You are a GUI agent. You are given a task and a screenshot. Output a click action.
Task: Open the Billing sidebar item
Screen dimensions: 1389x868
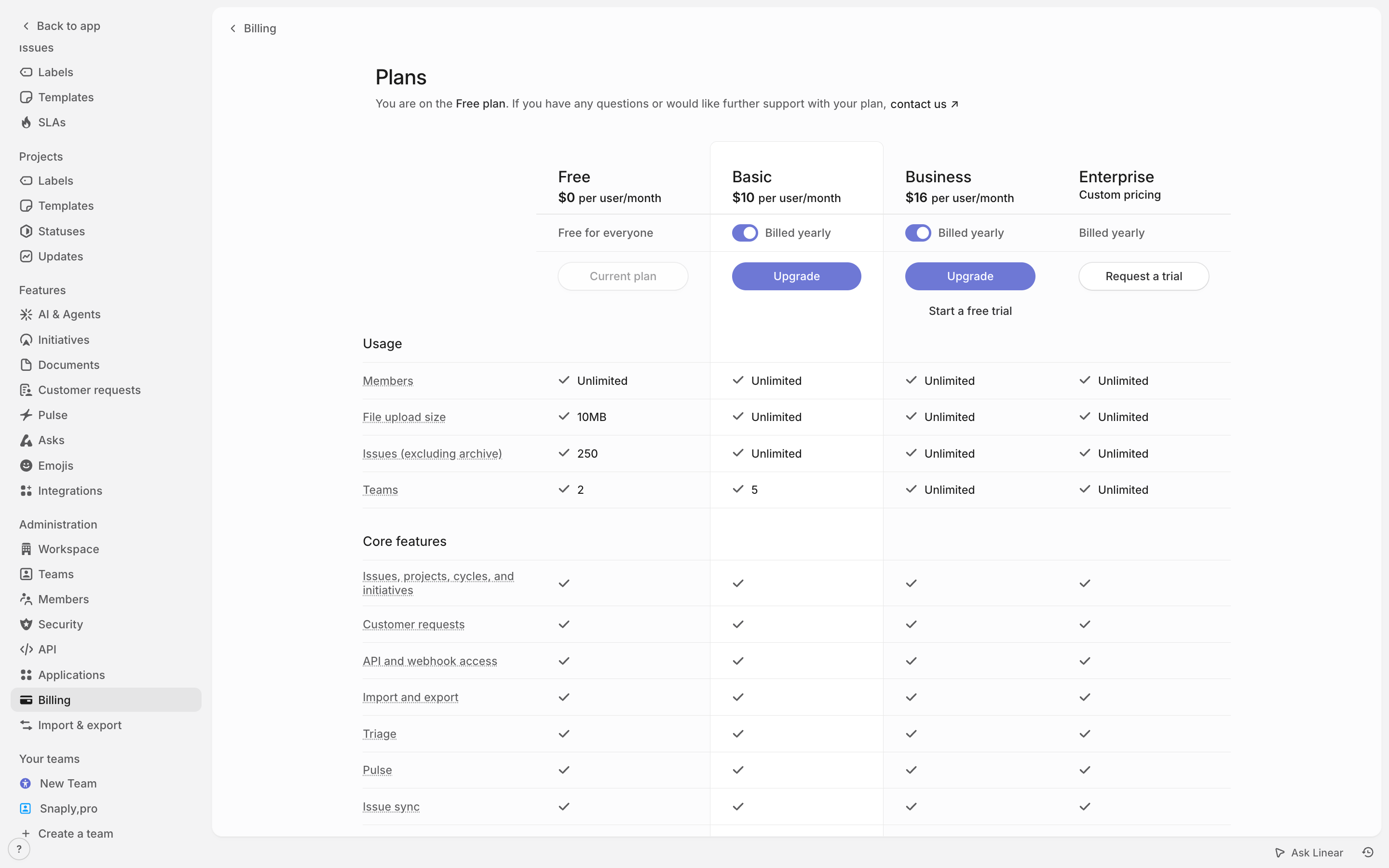coord(106,700)
